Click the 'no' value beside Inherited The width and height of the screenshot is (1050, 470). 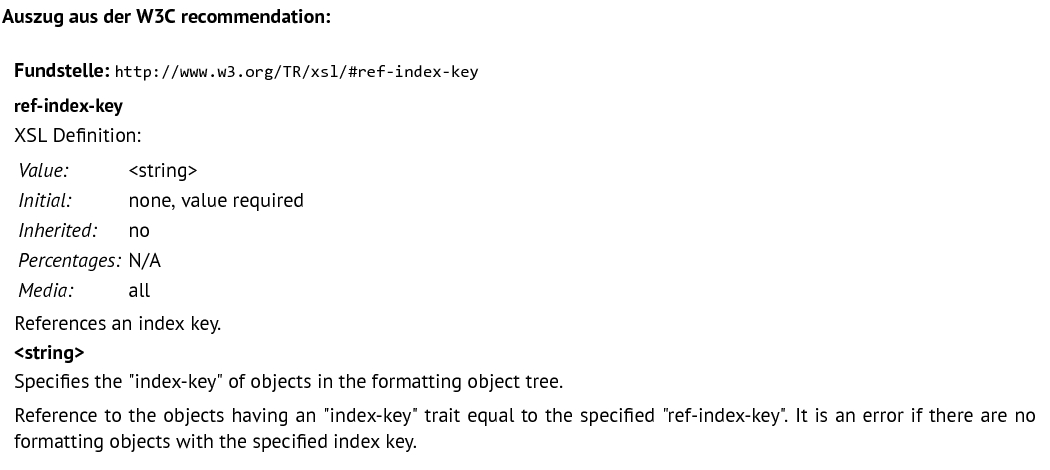pos(139,231)
